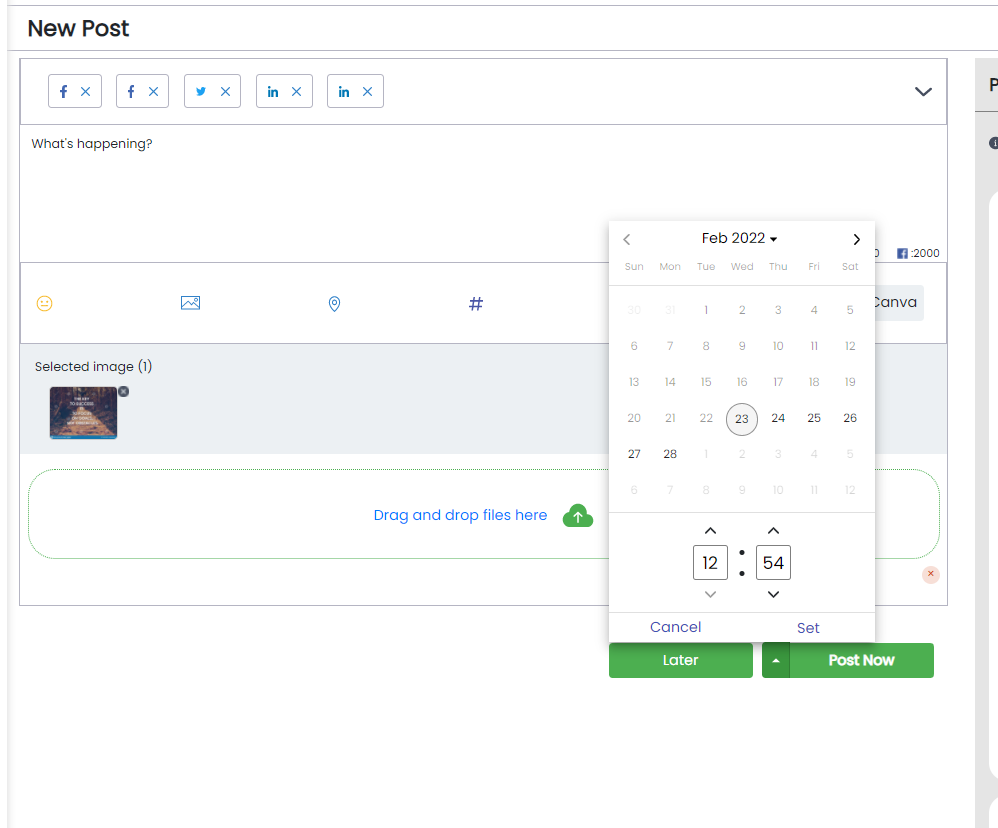This screenshot has height=828, width=998.
Task: Open the Feb 2022 month dropdown
Action: [739, 238]
